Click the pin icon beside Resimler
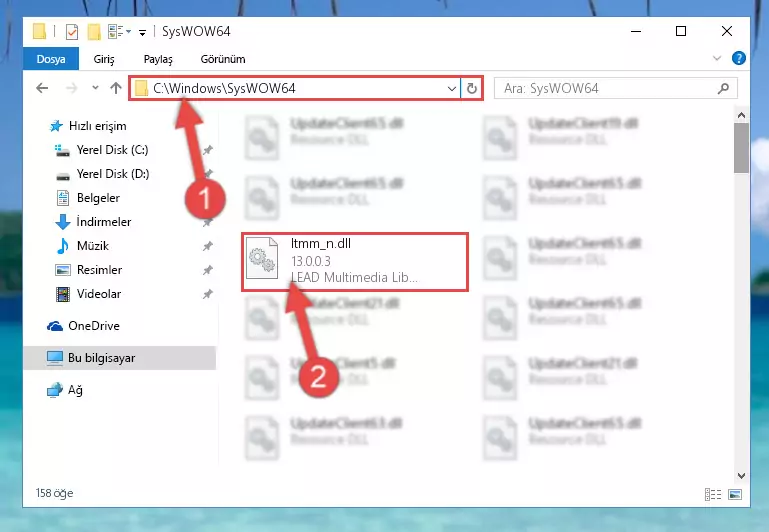 pyautogui.click(x=208, y=270)
